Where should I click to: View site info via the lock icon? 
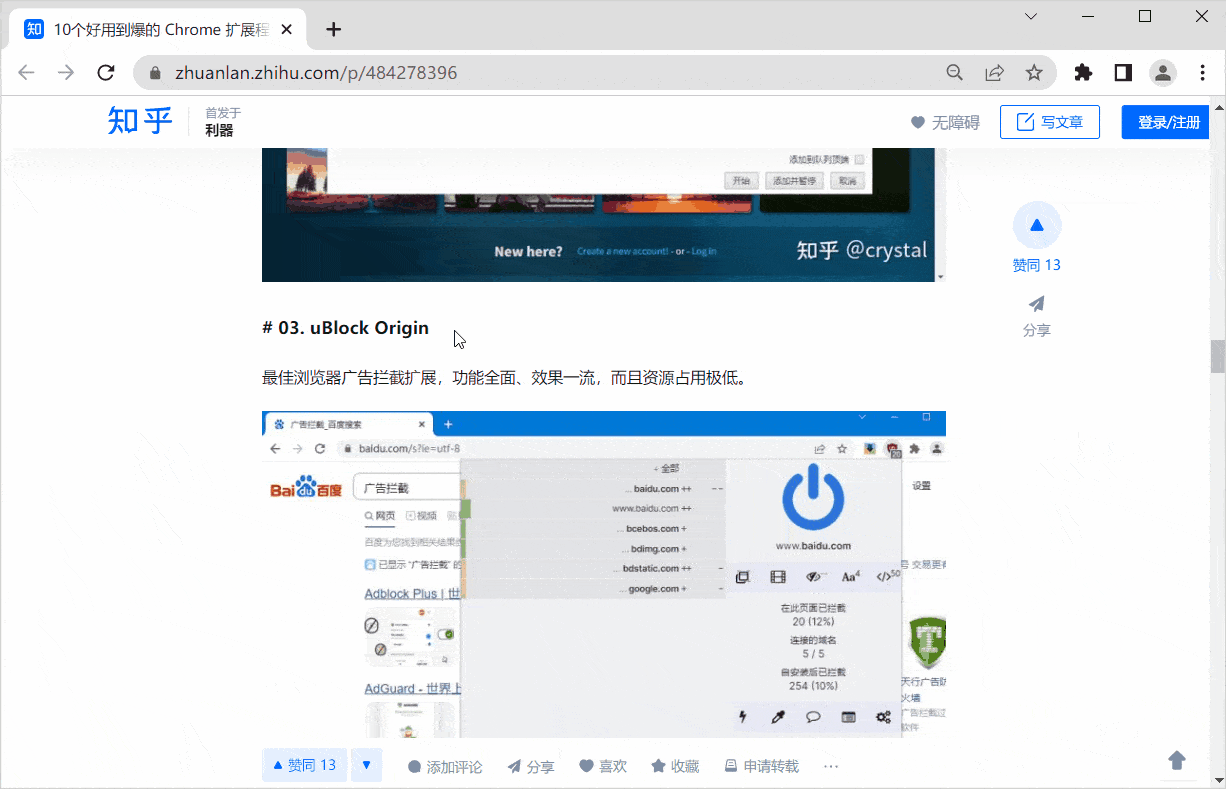[x=155, y=73]
